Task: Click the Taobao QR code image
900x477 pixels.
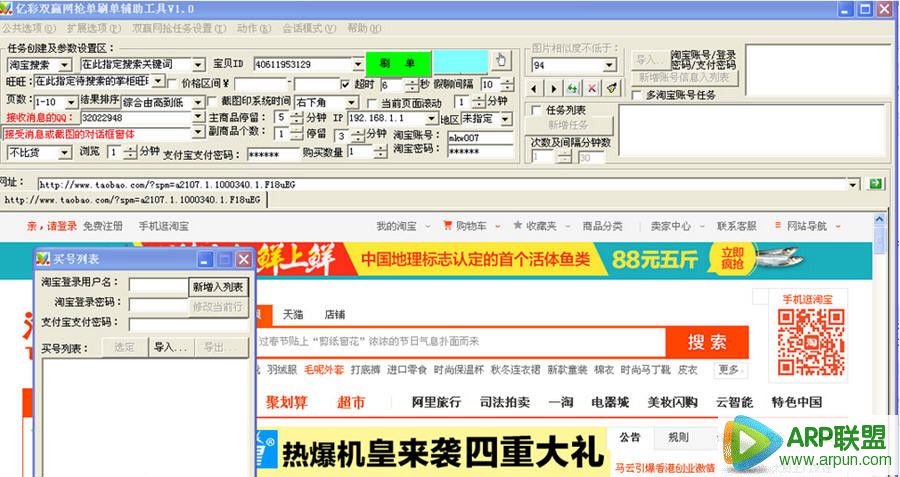Action: click(x=810, y=342)
